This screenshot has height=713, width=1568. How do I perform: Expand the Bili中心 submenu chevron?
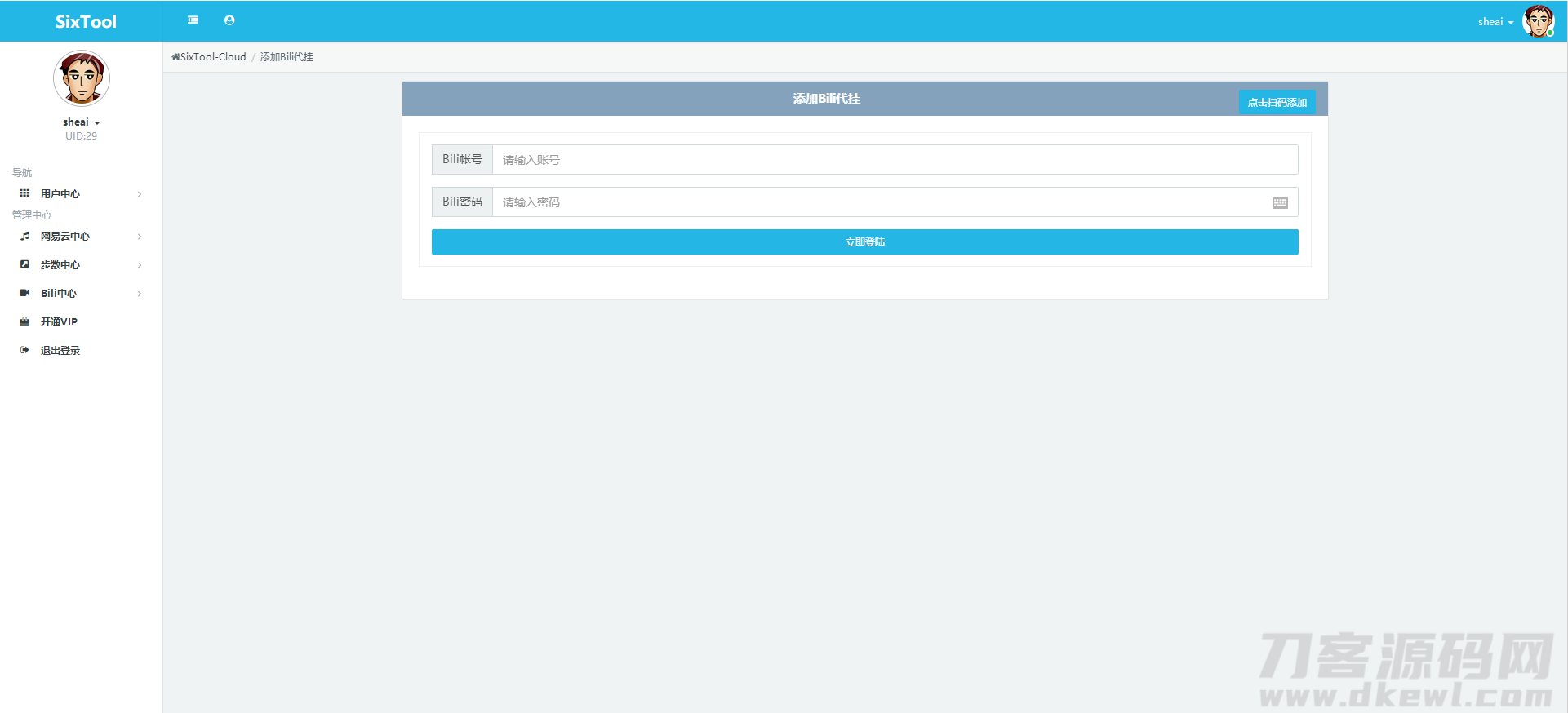140,294
